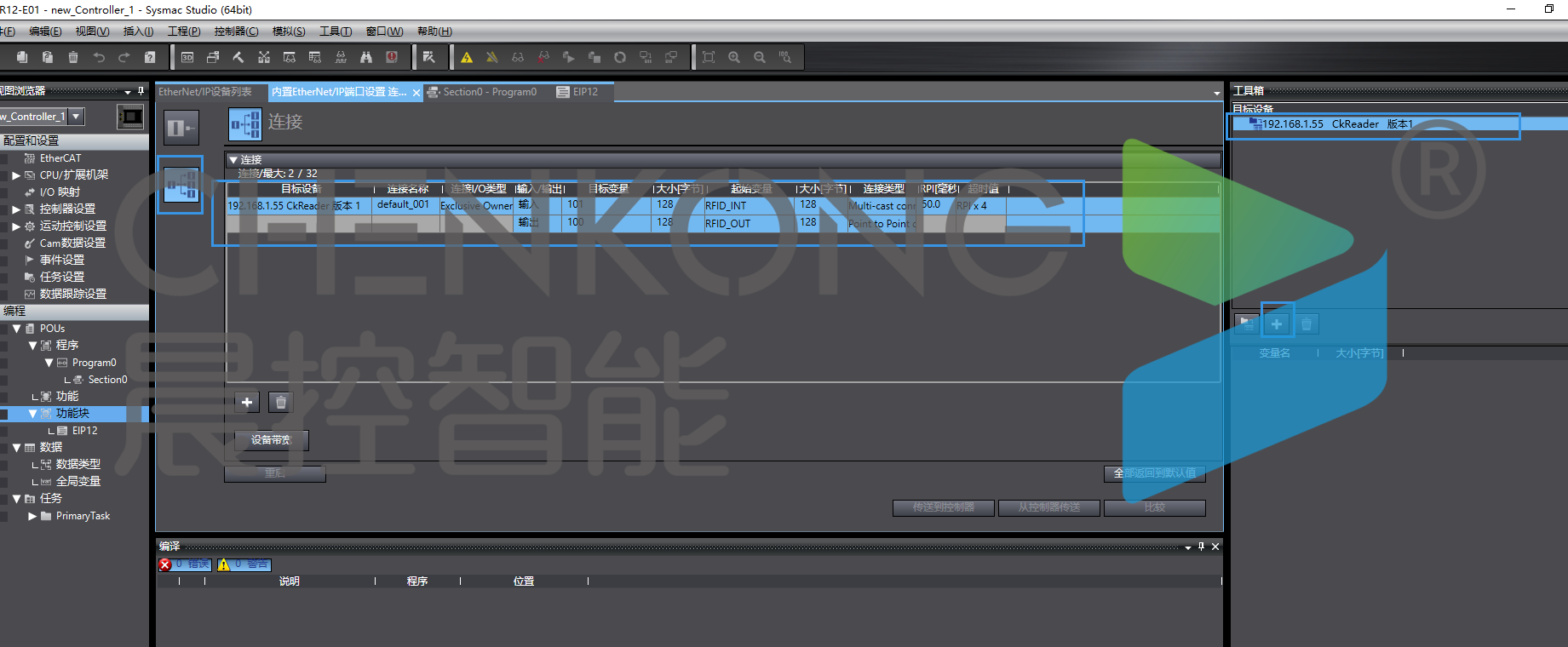This screenshot has width=1568, height=647.
Task: Click the hammer build toolbar icon
Action: [x=238, y=57]
